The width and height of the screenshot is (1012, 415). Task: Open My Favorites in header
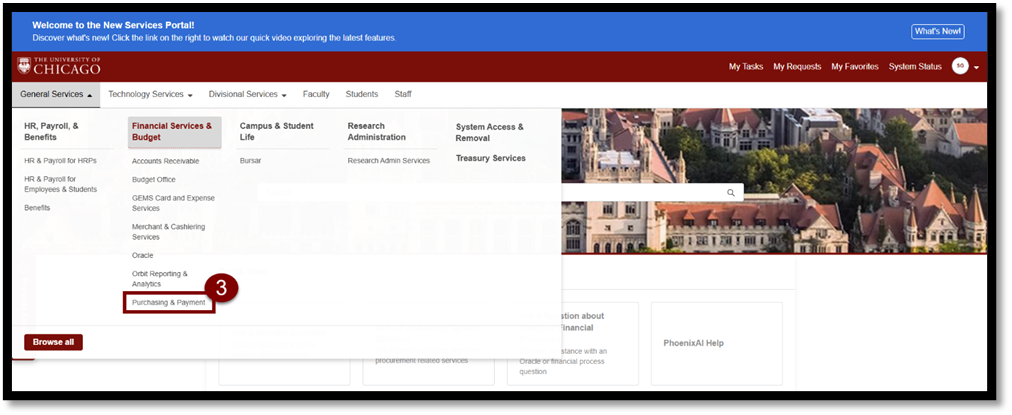tap(855, 66)
